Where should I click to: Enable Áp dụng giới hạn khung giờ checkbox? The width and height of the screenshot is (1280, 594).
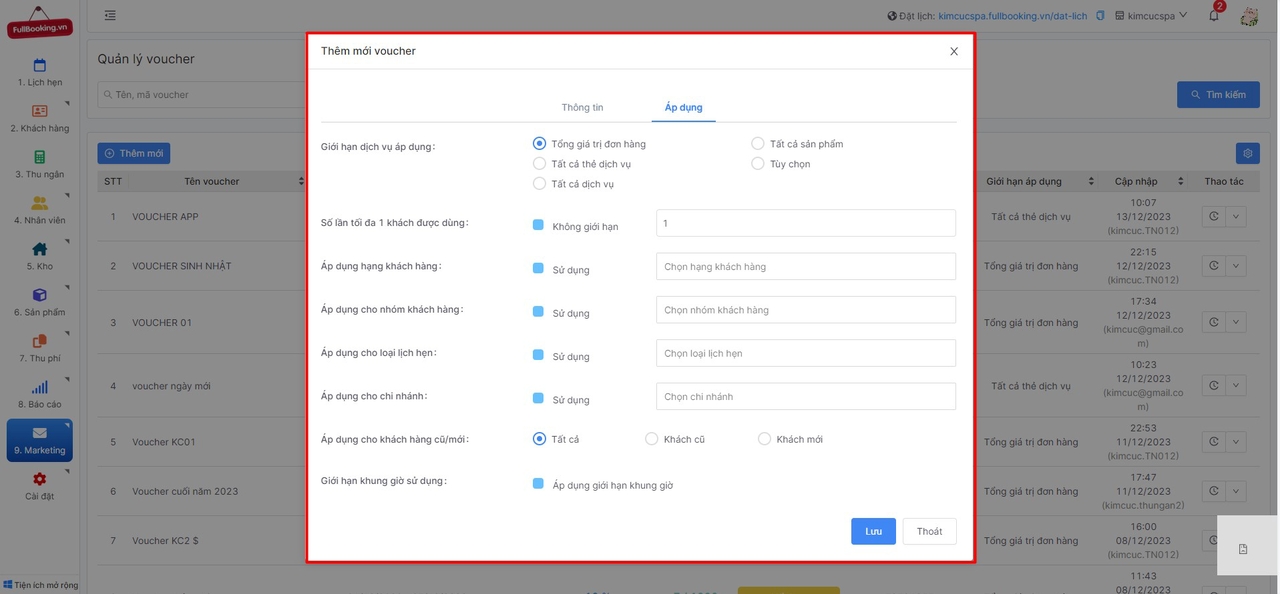[x=538, y=484]
